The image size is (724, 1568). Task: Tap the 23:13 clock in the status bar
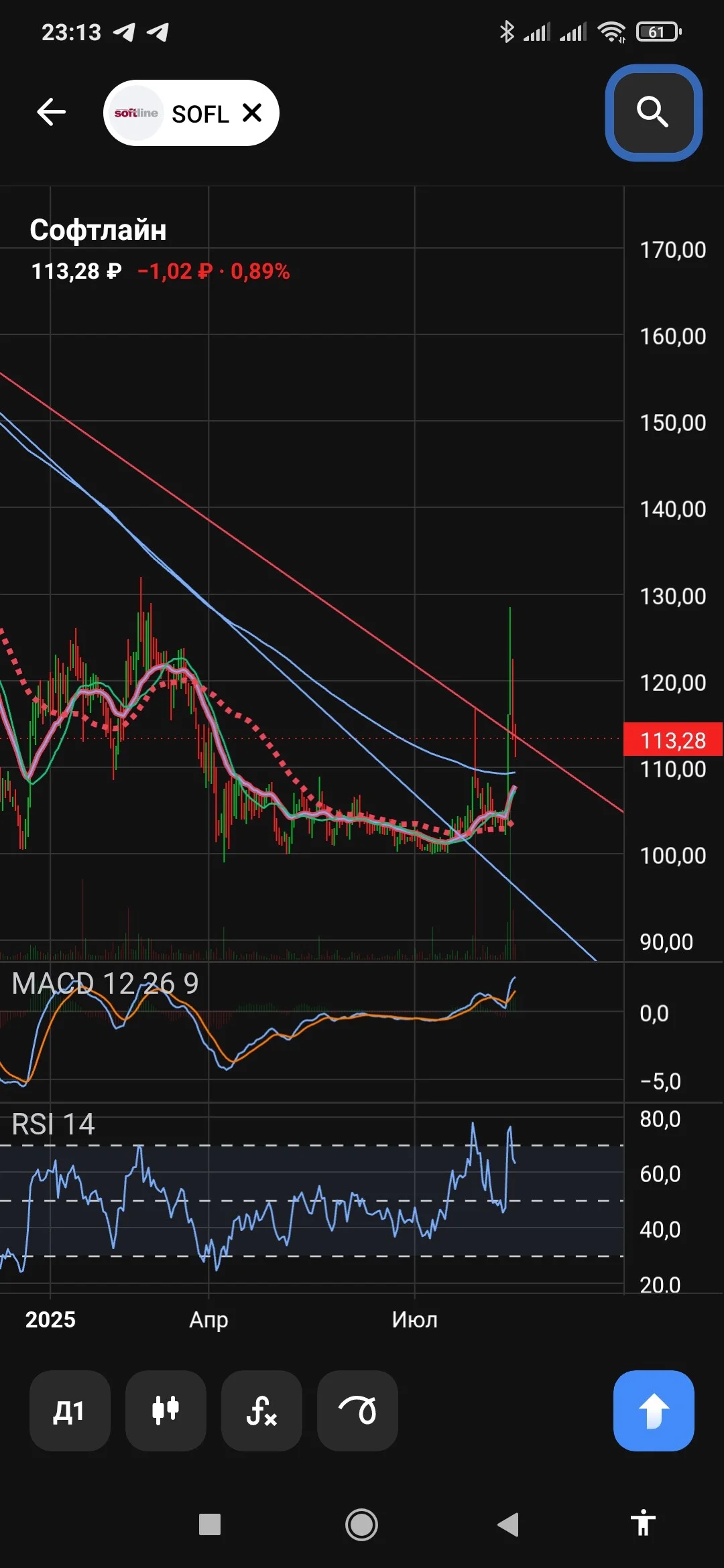[71, 32]
